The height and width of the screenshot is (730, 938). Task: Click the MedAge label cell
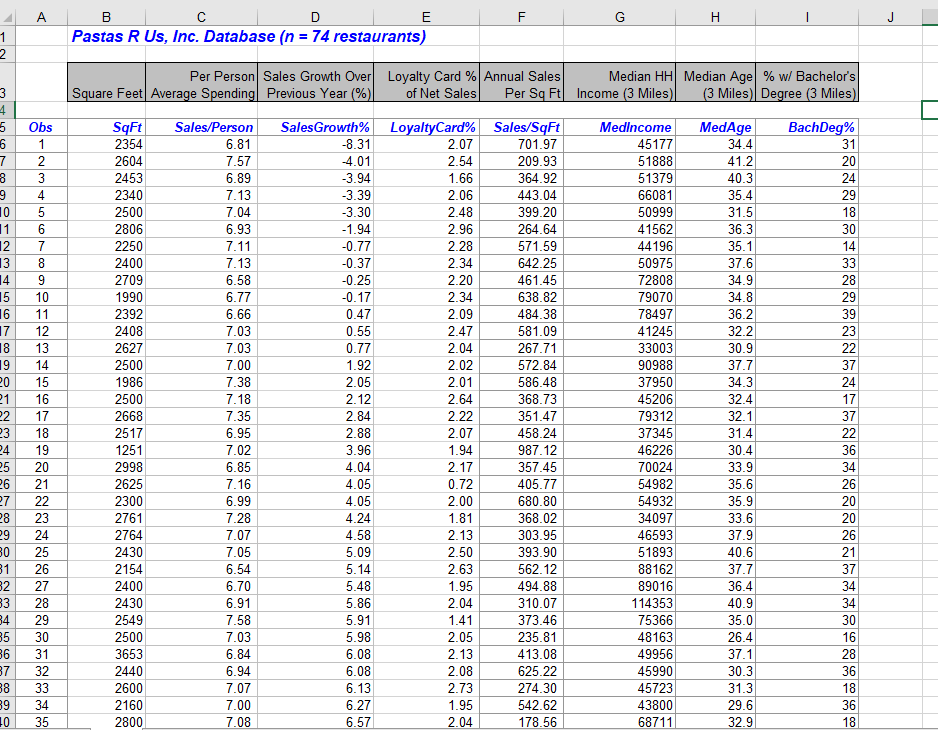pos(715,127)
